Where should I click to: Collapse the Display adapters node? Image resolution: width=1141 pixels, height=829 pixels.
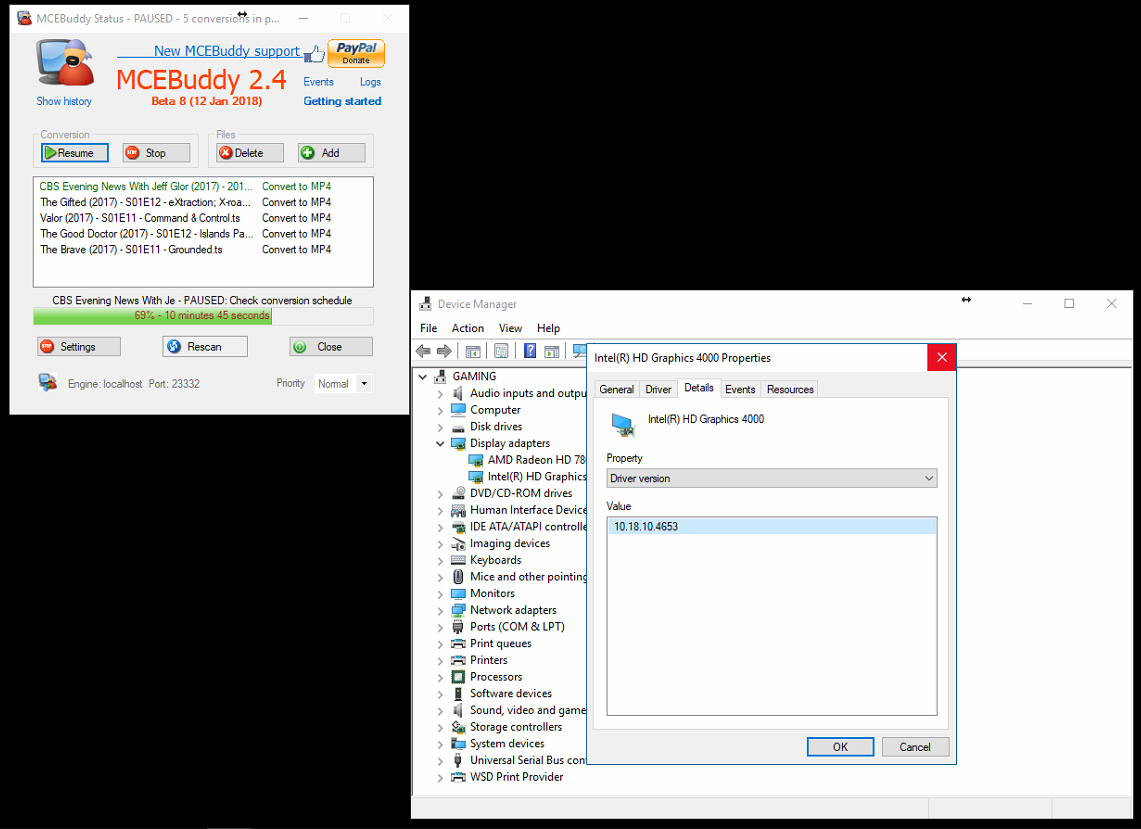pyautogui.click(x=440, y=443)
